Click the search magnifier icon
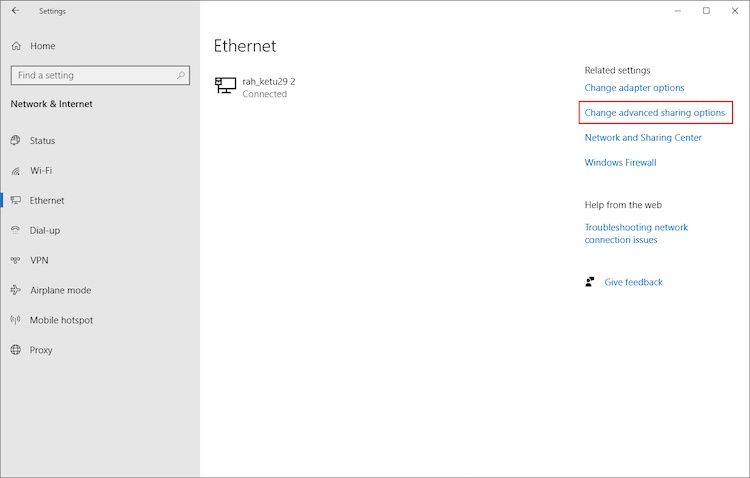 [x=181, y=75]
